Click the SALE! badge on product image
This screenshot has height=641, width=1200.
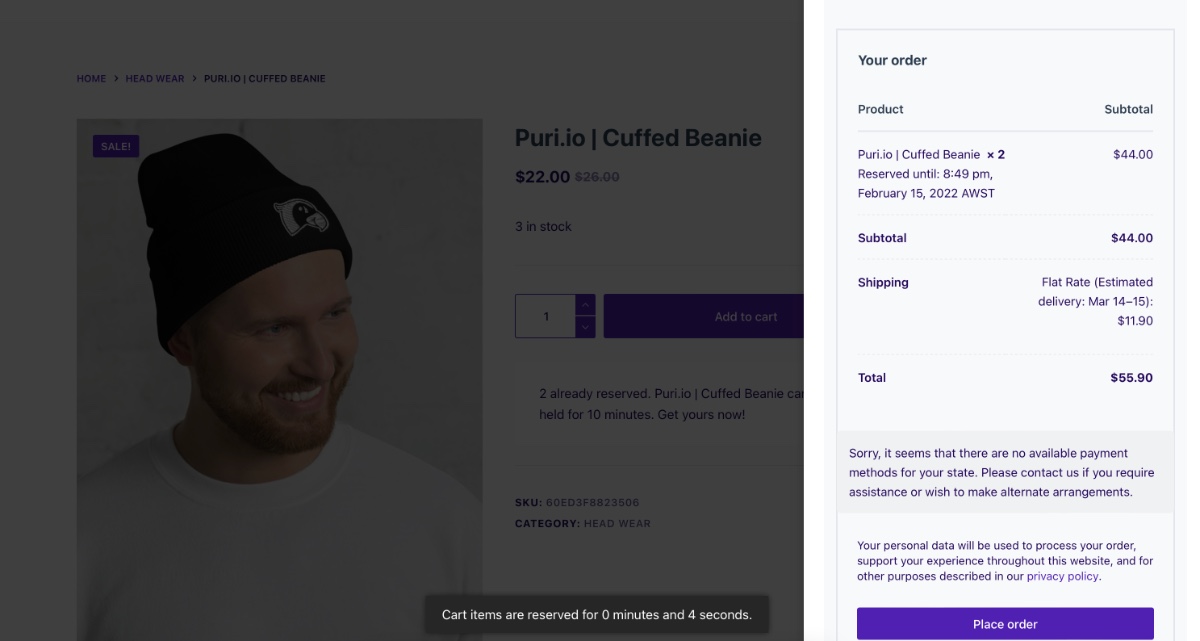(x=117, y=145)
